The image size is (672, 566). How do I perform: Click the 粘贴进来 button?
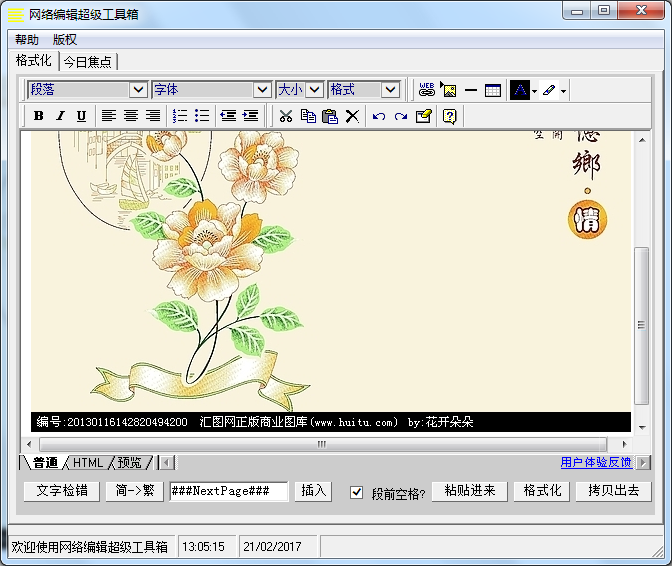pos(470,491)
